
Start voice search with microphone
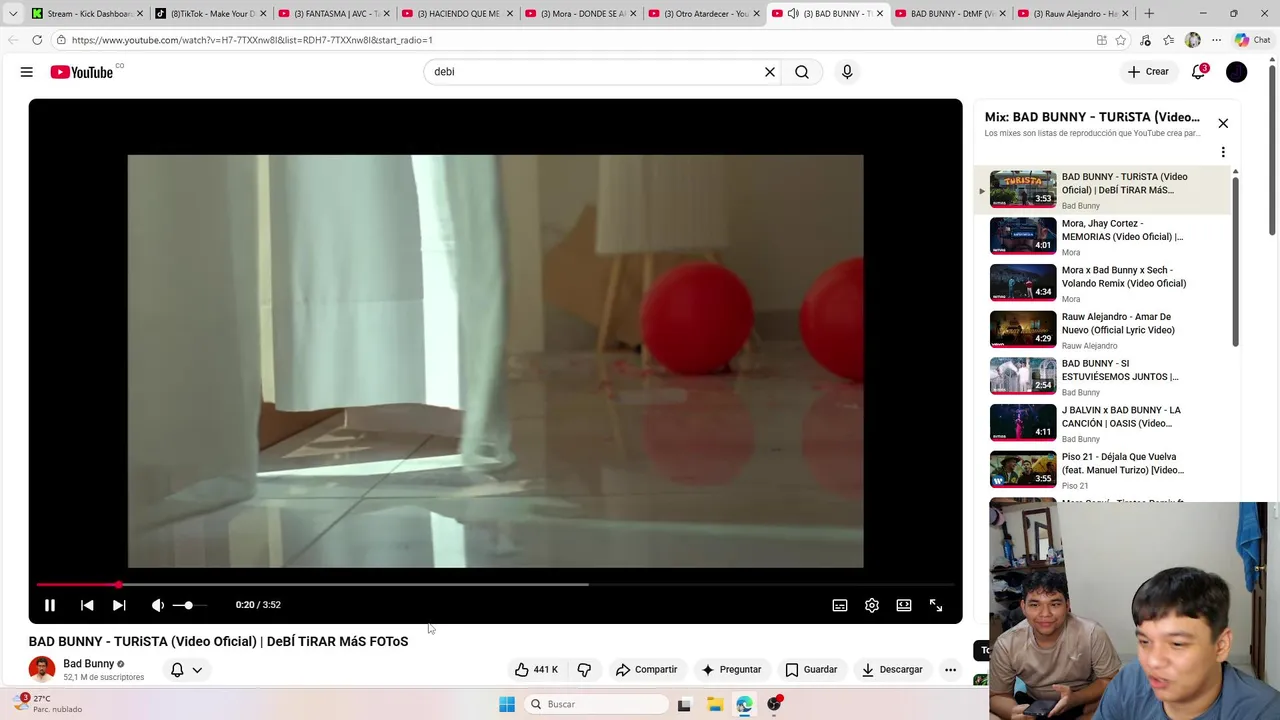pyautogui.click(x=847, y=72)
